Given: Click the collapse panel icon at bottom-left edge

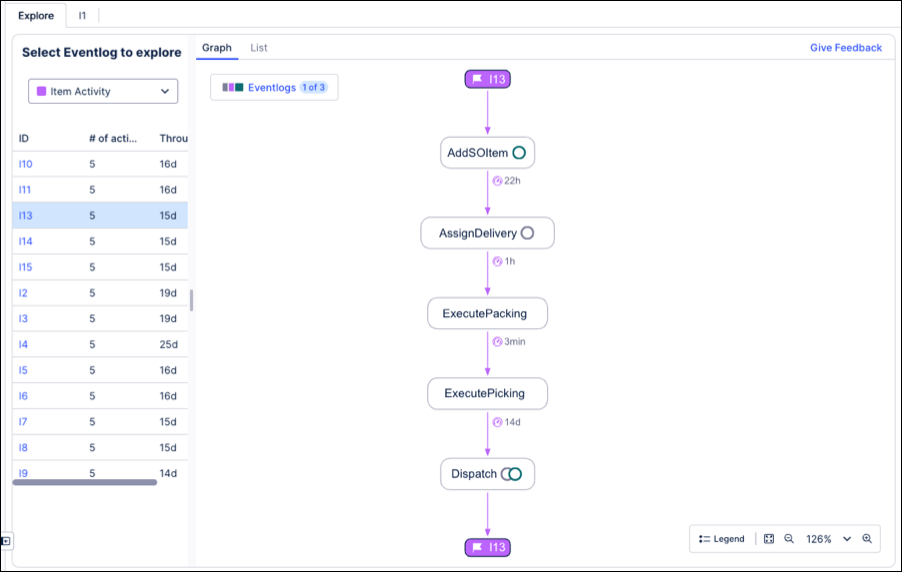Looking at the screenshot, I should 5,541.
